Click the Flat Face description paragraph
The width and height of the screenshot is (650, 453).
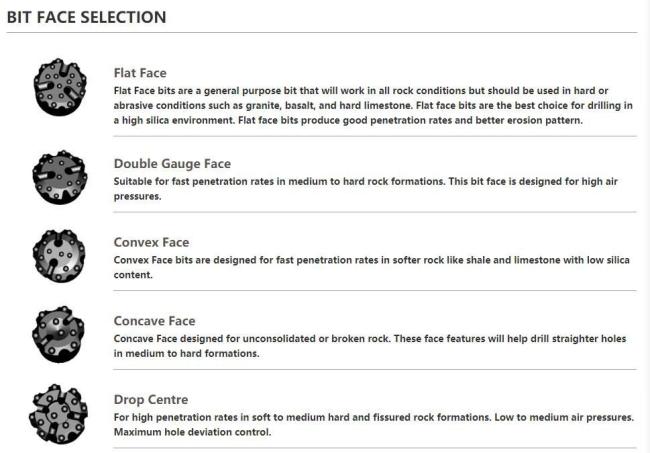(370, 106)
